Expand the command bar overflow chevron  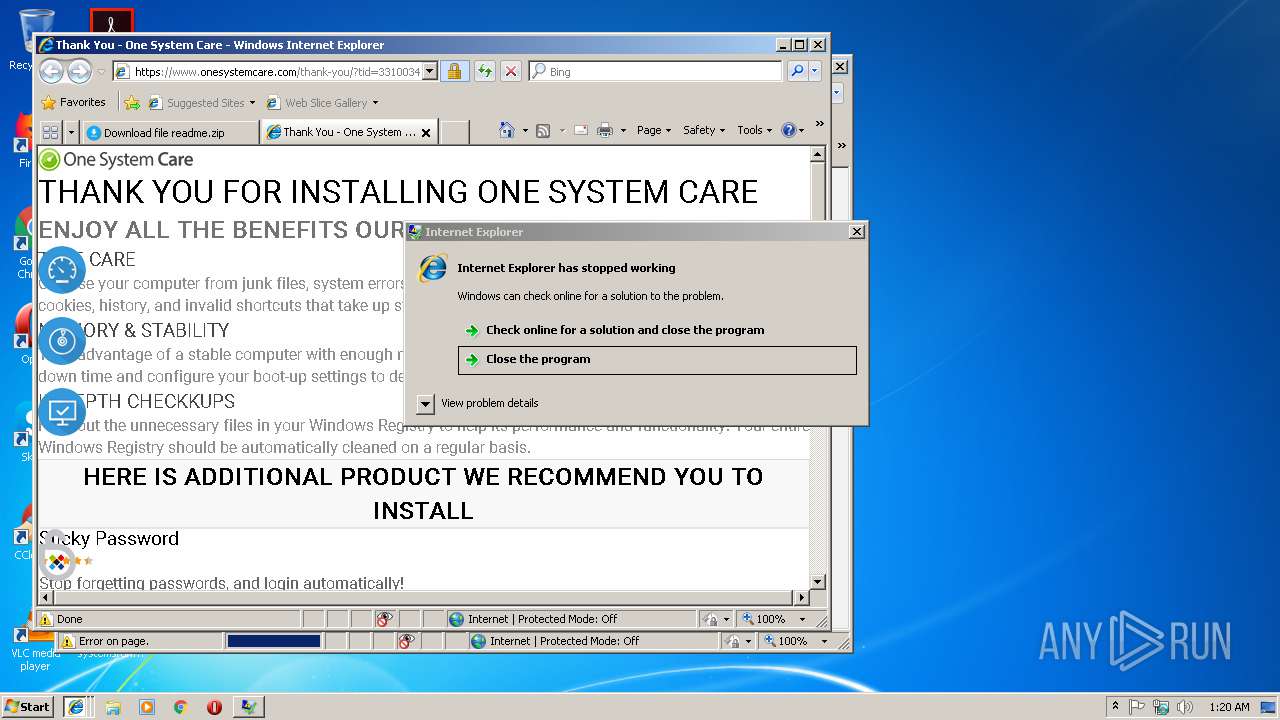(819, 124)
